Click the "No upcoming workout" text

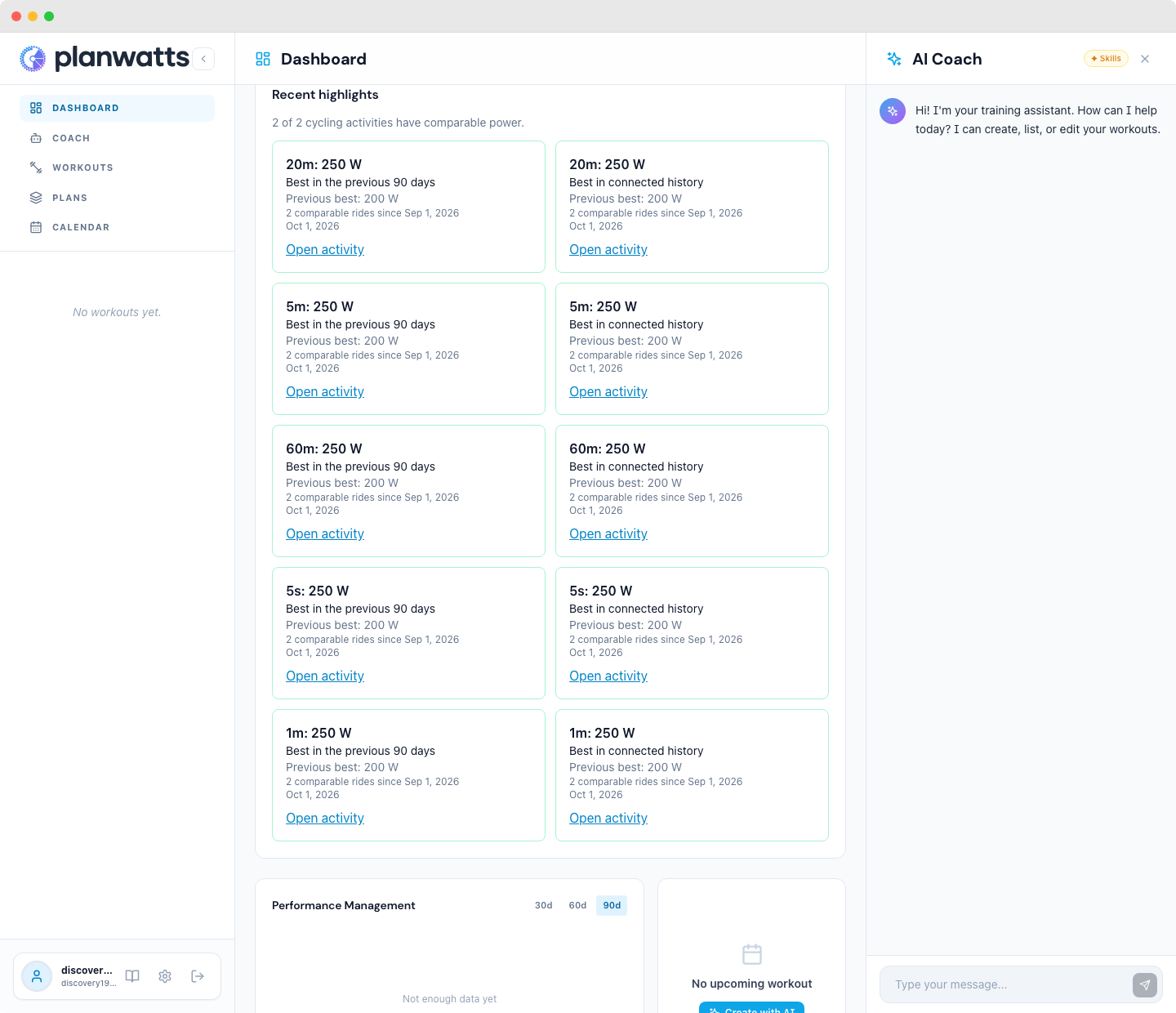pyautogui.click(x=752, y=984)
